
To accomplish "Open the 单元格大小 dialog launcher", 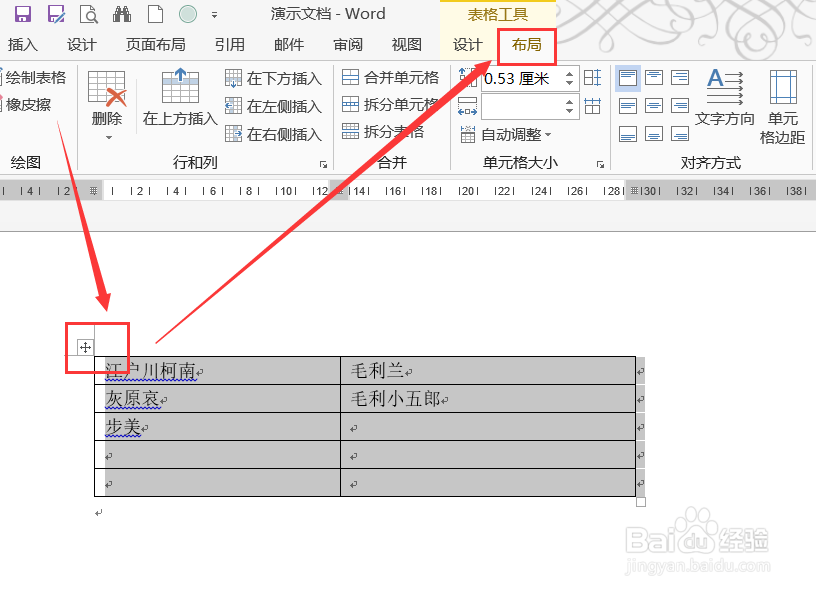I will coord(600,165).
